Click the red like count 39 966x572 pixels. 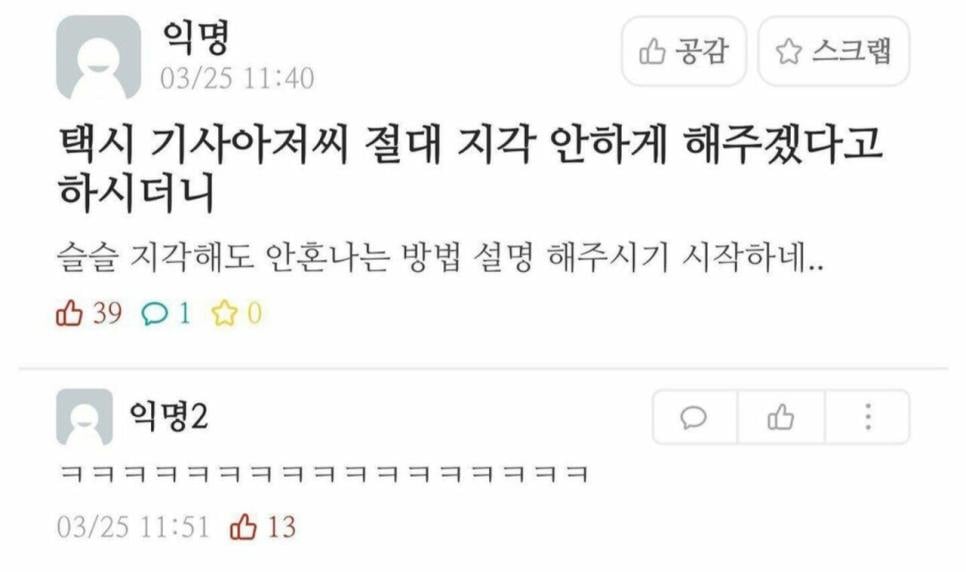point(89,313)
